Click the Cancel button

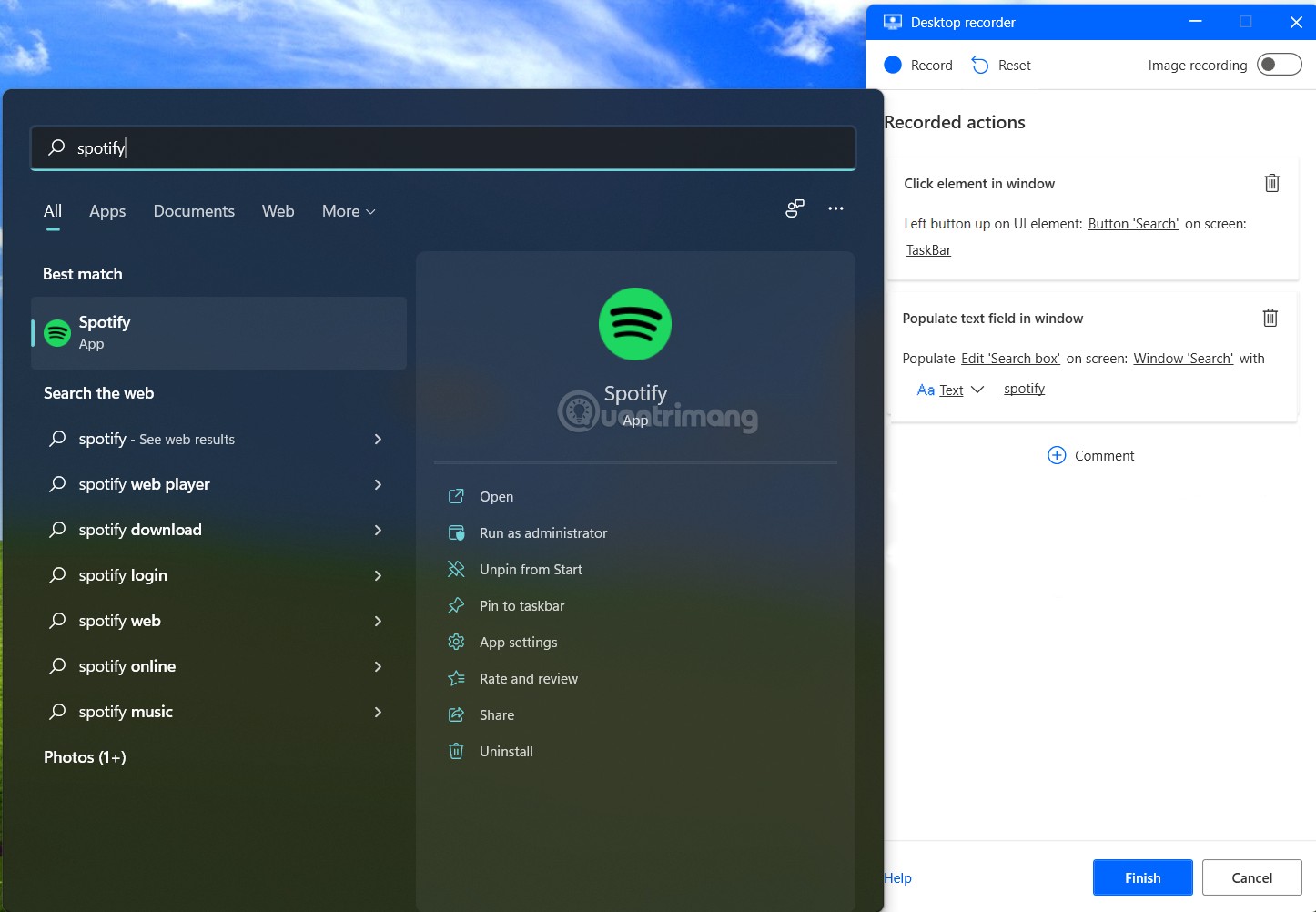[1252, 877]
